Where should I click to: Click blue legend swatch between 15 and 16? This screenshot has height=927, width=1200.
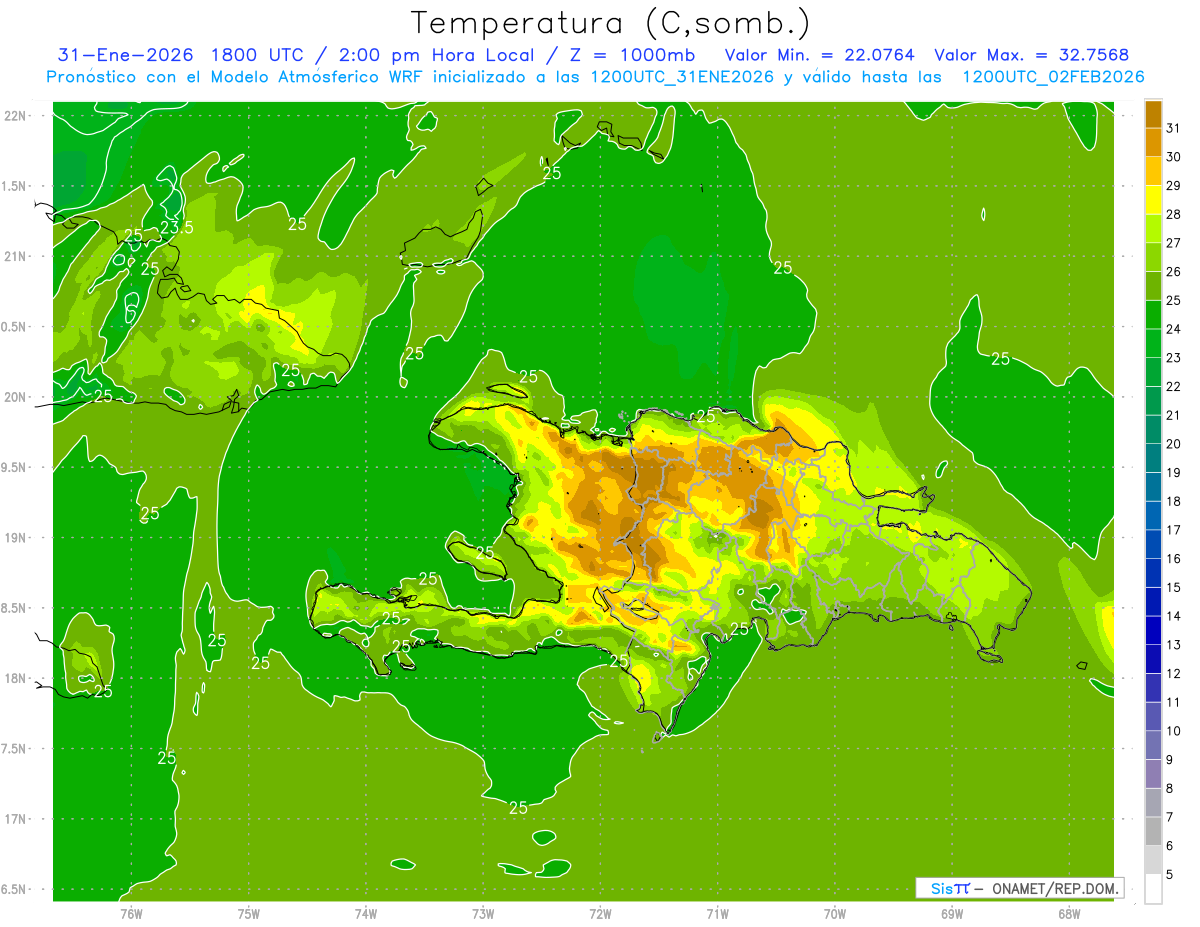click(1153, 573)
